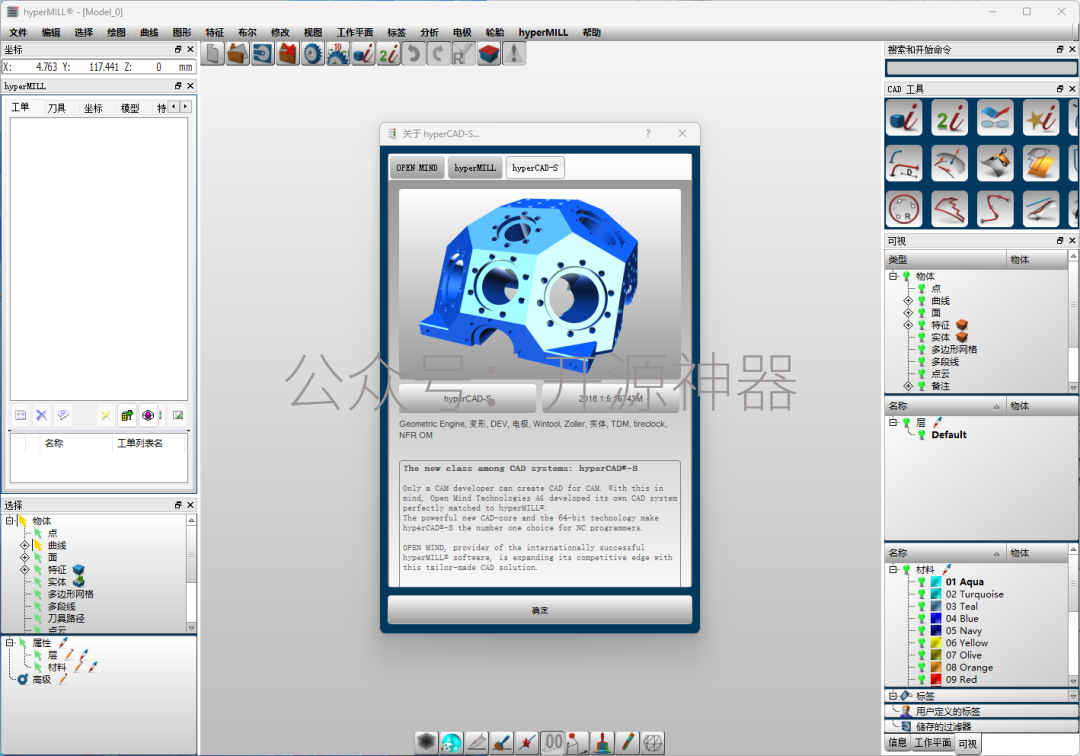Screen dimensions: 1080x756
Task: Click the gear icon marked with number 10
Action: pyautogui.click(x=338, y=54)
